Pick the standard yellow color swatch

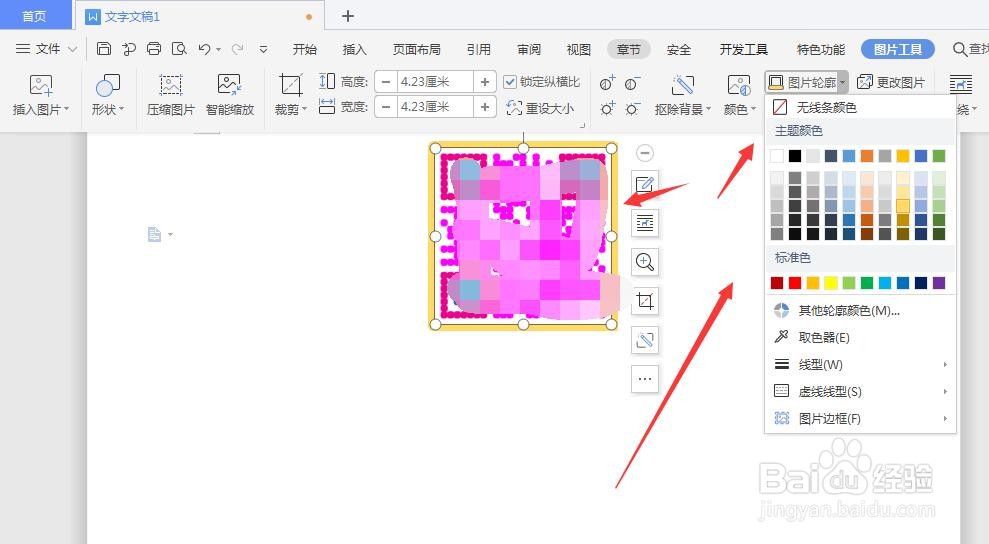pyautogui.click(x=831, y=283)
